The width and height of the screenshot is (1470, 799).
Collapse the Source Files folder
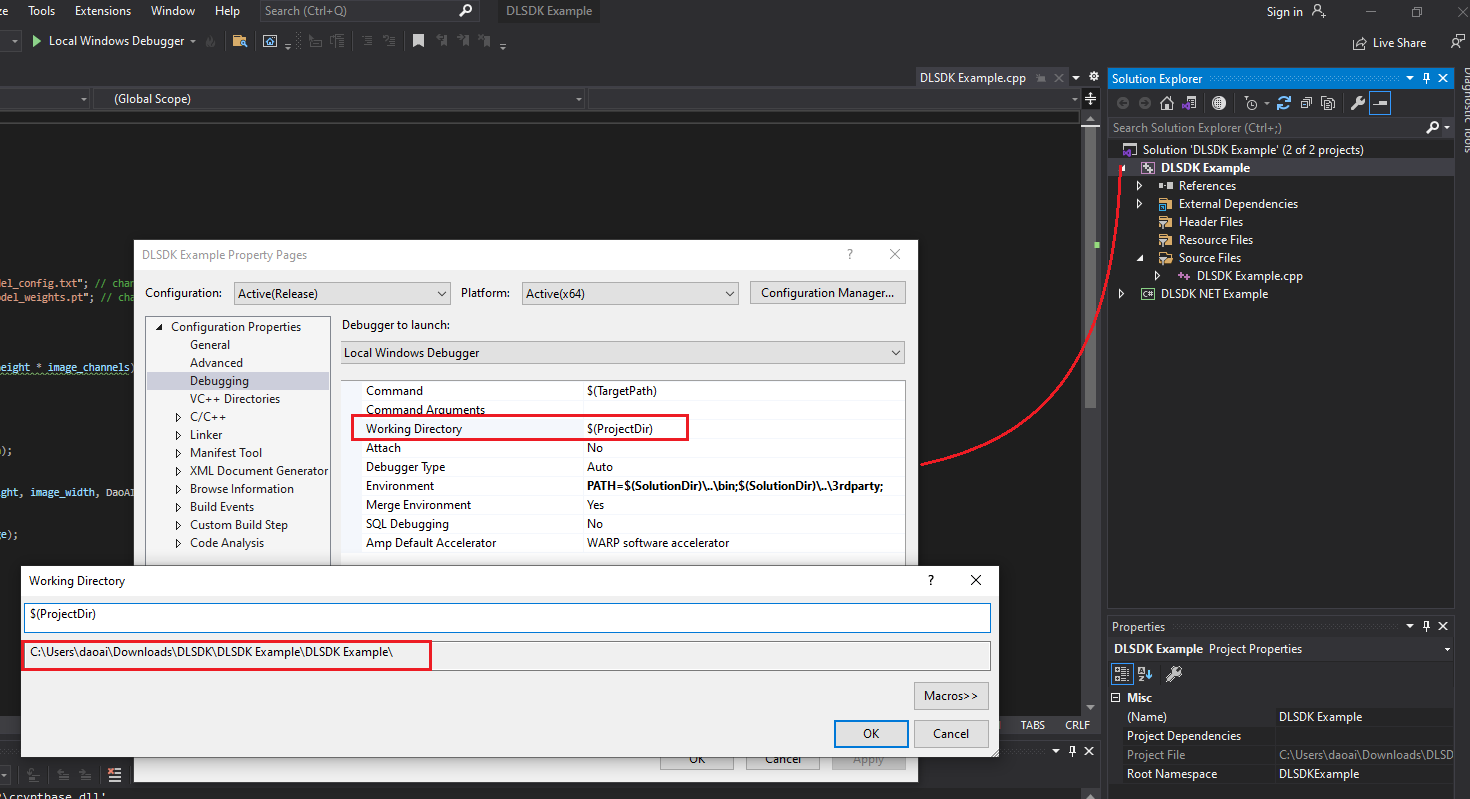(x=1139, y=258)
